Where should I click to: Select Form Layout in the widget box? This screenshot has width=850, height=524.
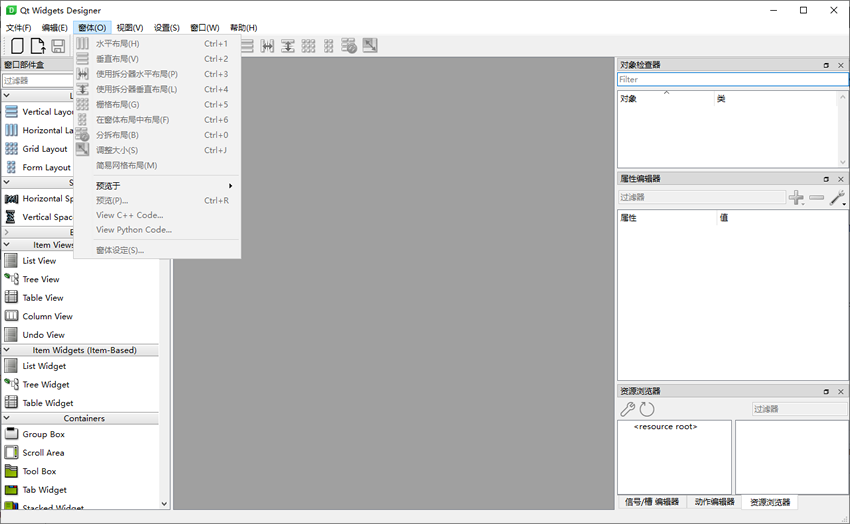pos(38,167)
